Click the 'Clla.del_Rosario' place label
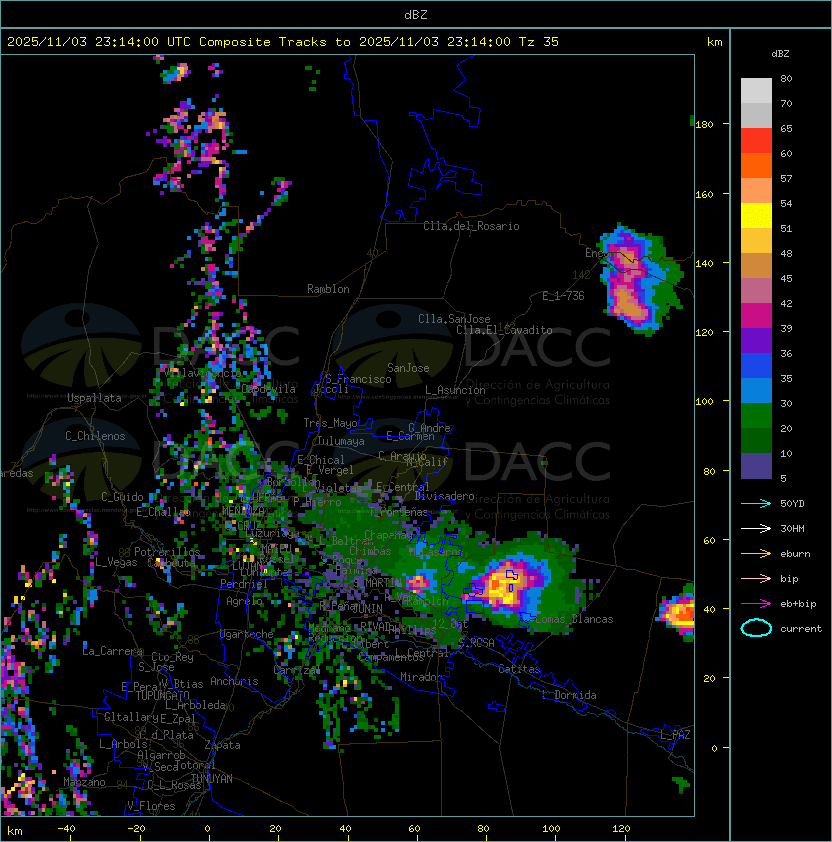Image resolution: width=832 pixels, height=842 pixels. [471, 226]
